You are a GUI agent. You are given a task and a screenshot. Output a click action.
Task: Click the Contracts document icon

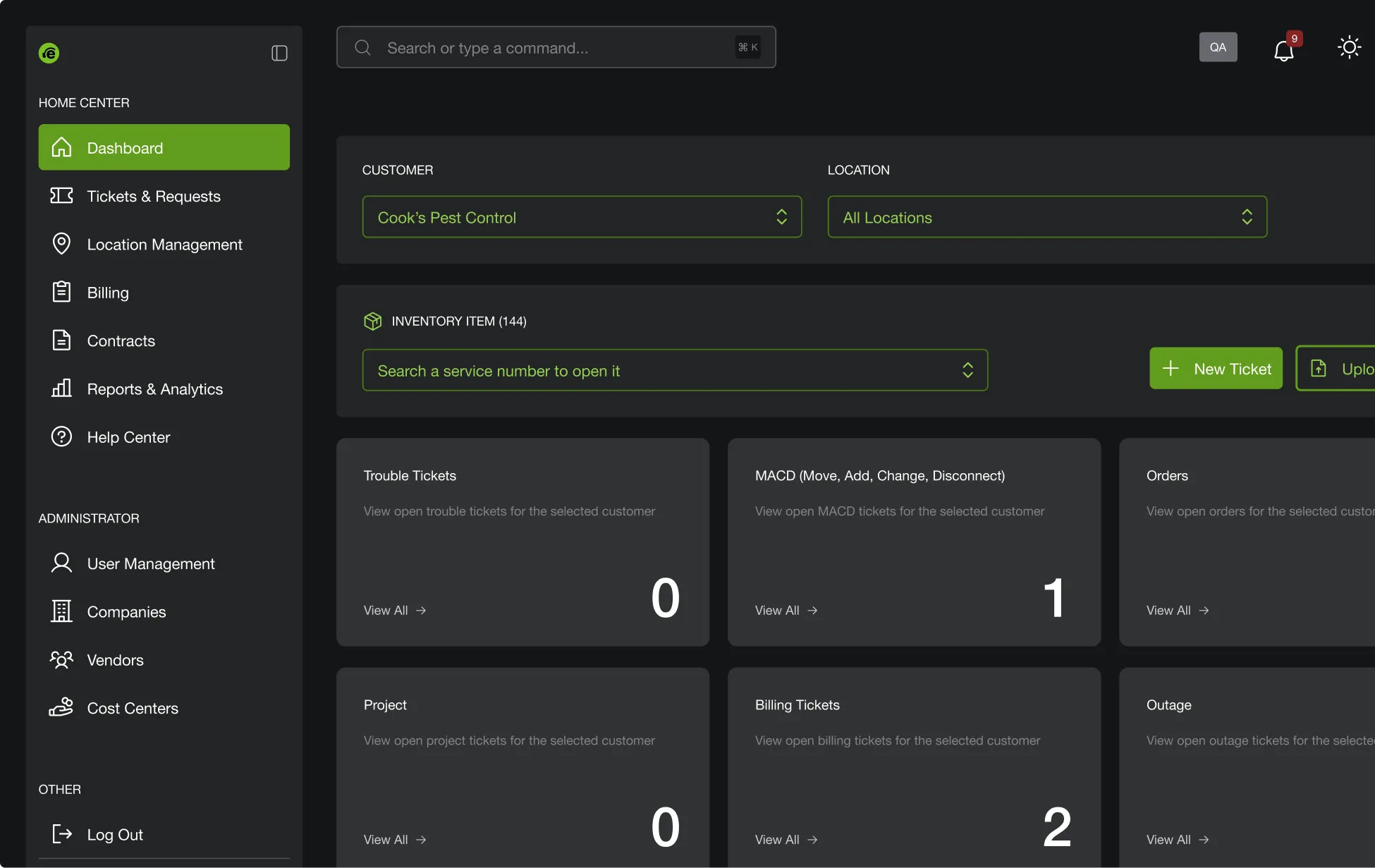(61, 340)
